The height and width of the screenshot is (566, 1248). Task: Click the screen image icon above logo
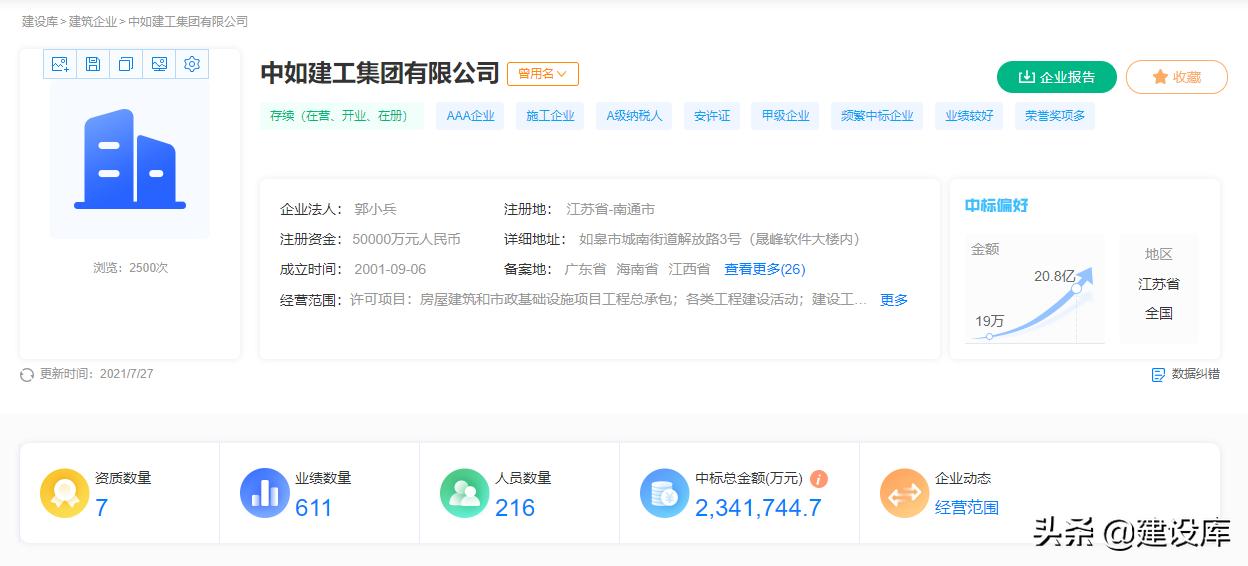(x=159, y=64)
